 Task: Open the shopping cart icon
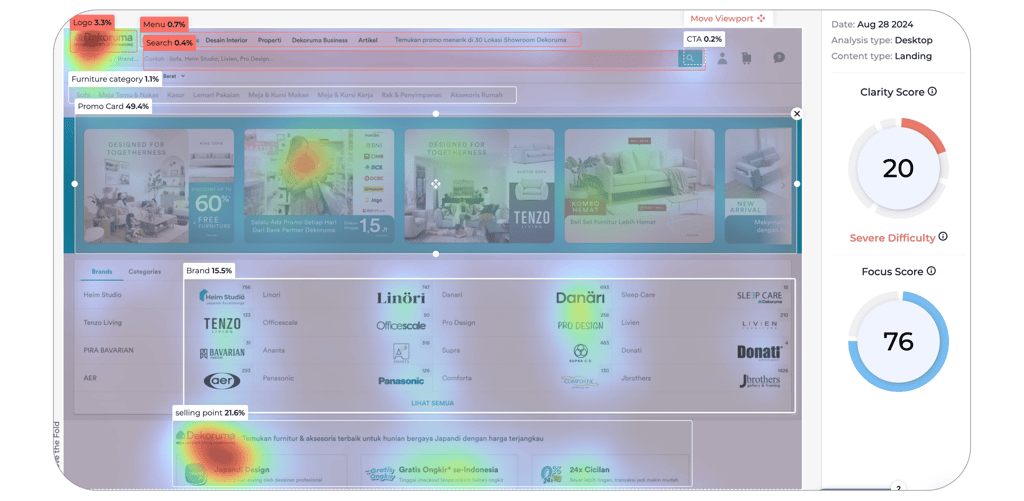(746, 58)
